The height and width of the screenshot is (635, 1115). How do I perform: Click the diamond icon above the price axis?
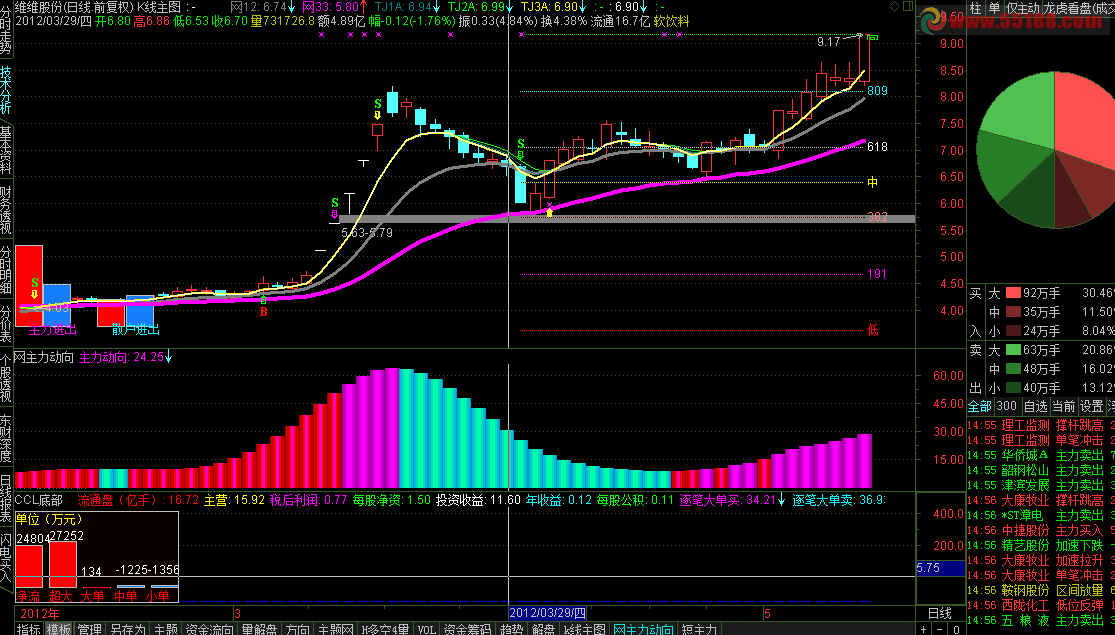(x=895, y=6)
